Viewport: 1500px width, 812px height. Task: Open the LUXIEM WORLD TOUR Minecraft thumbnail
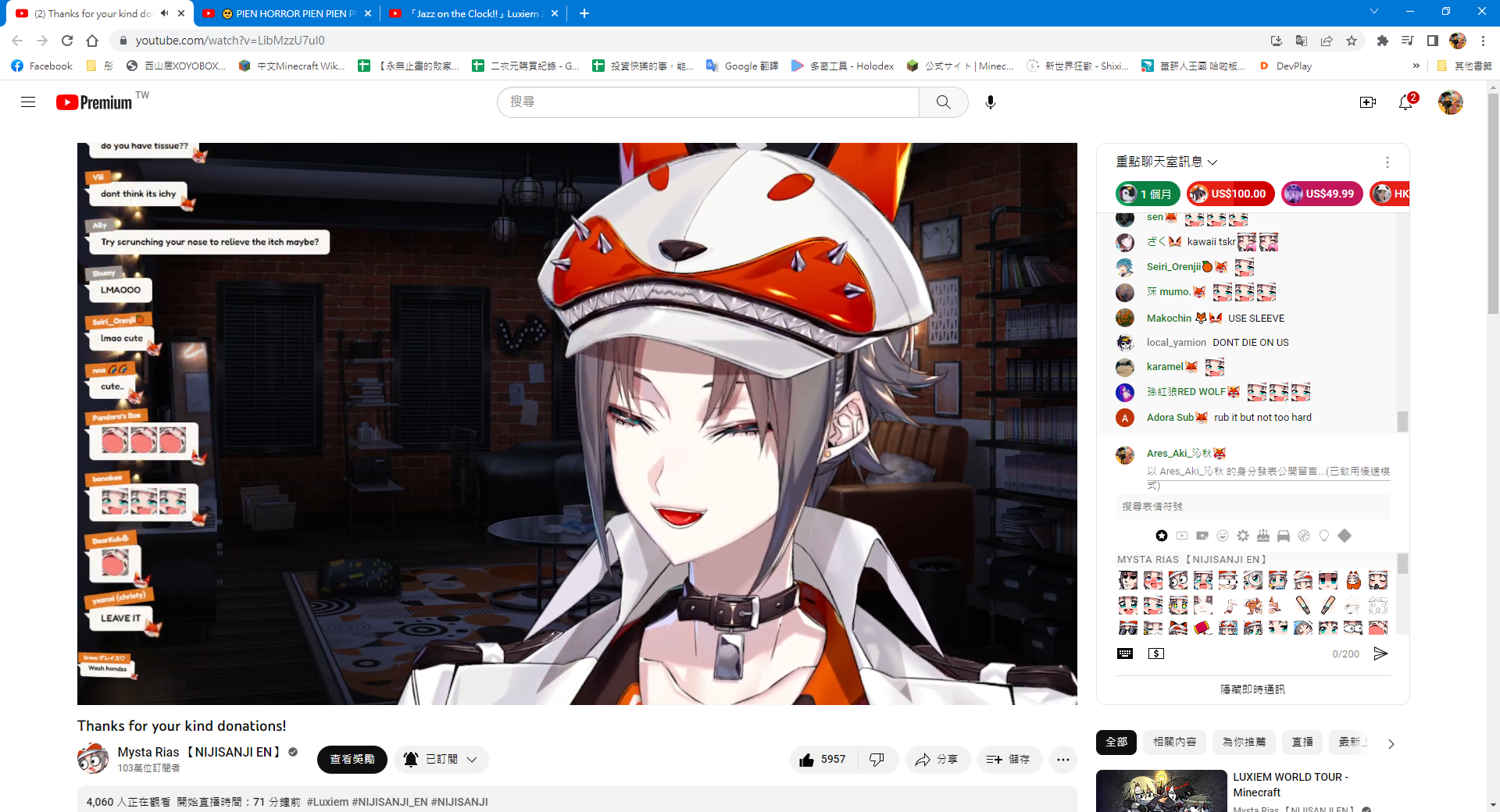[x=1161, y=791]
